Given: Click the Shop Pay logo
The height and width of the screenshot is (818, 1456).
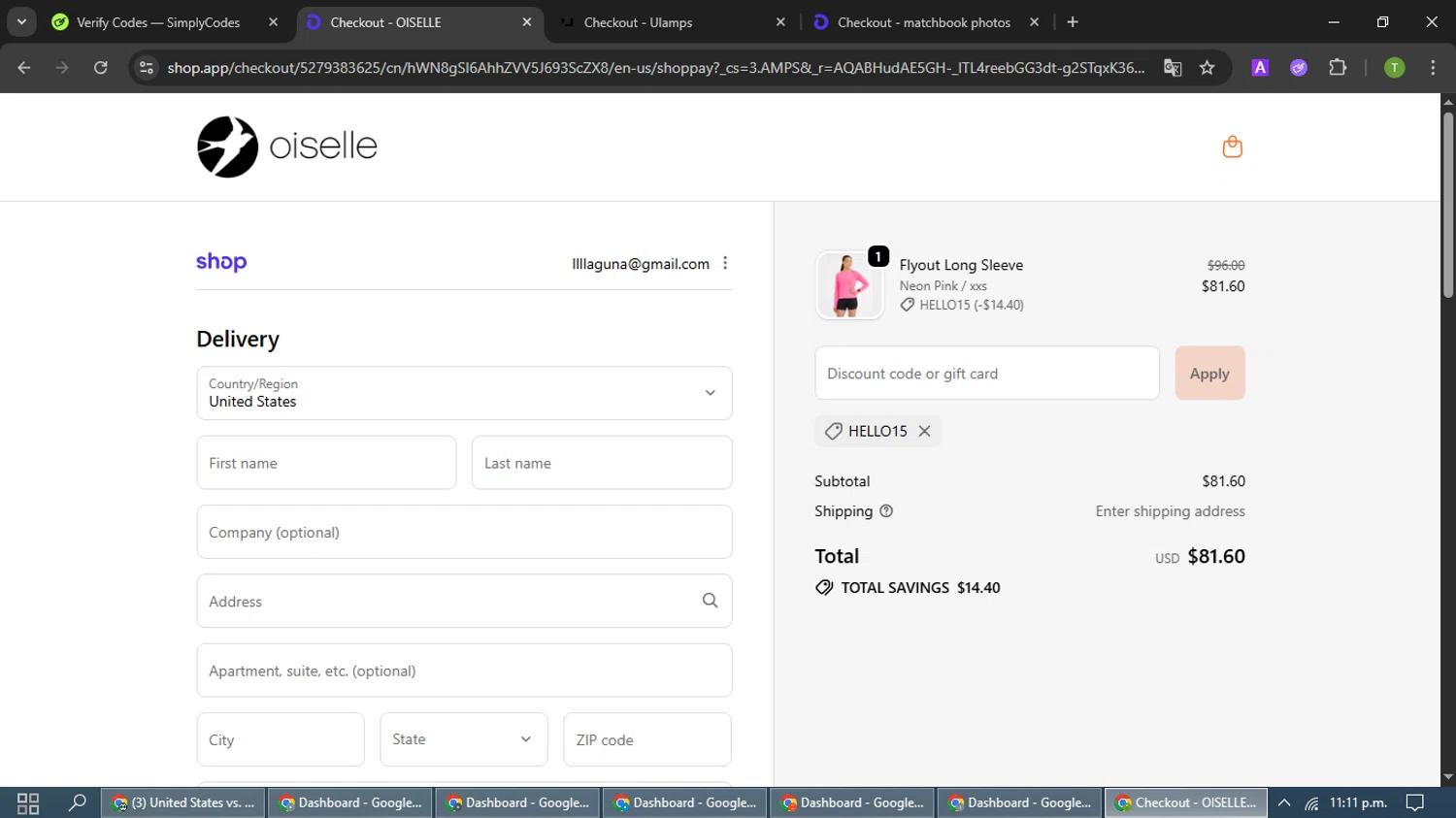Looking at the screenshot, I should click(221, 262).
